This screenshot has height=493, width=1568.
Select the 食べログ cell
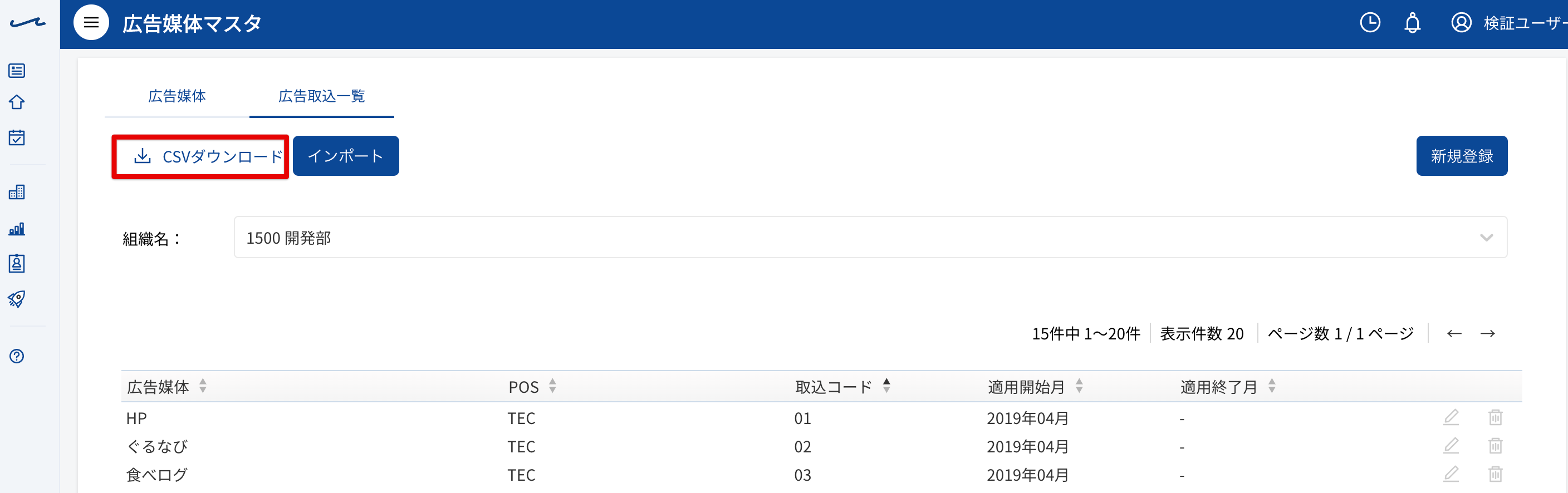click(157, 475)
